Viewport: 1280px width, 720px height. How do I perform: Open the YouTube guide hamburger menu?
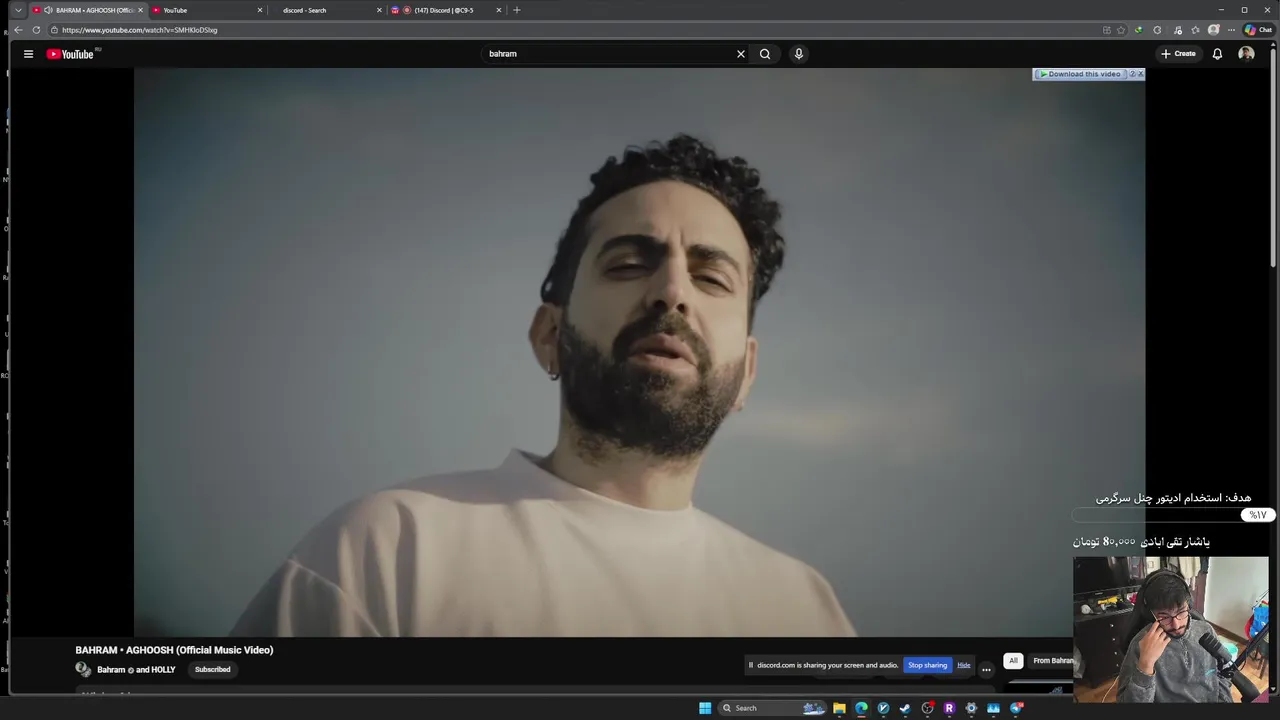click(x=28, y=54)
